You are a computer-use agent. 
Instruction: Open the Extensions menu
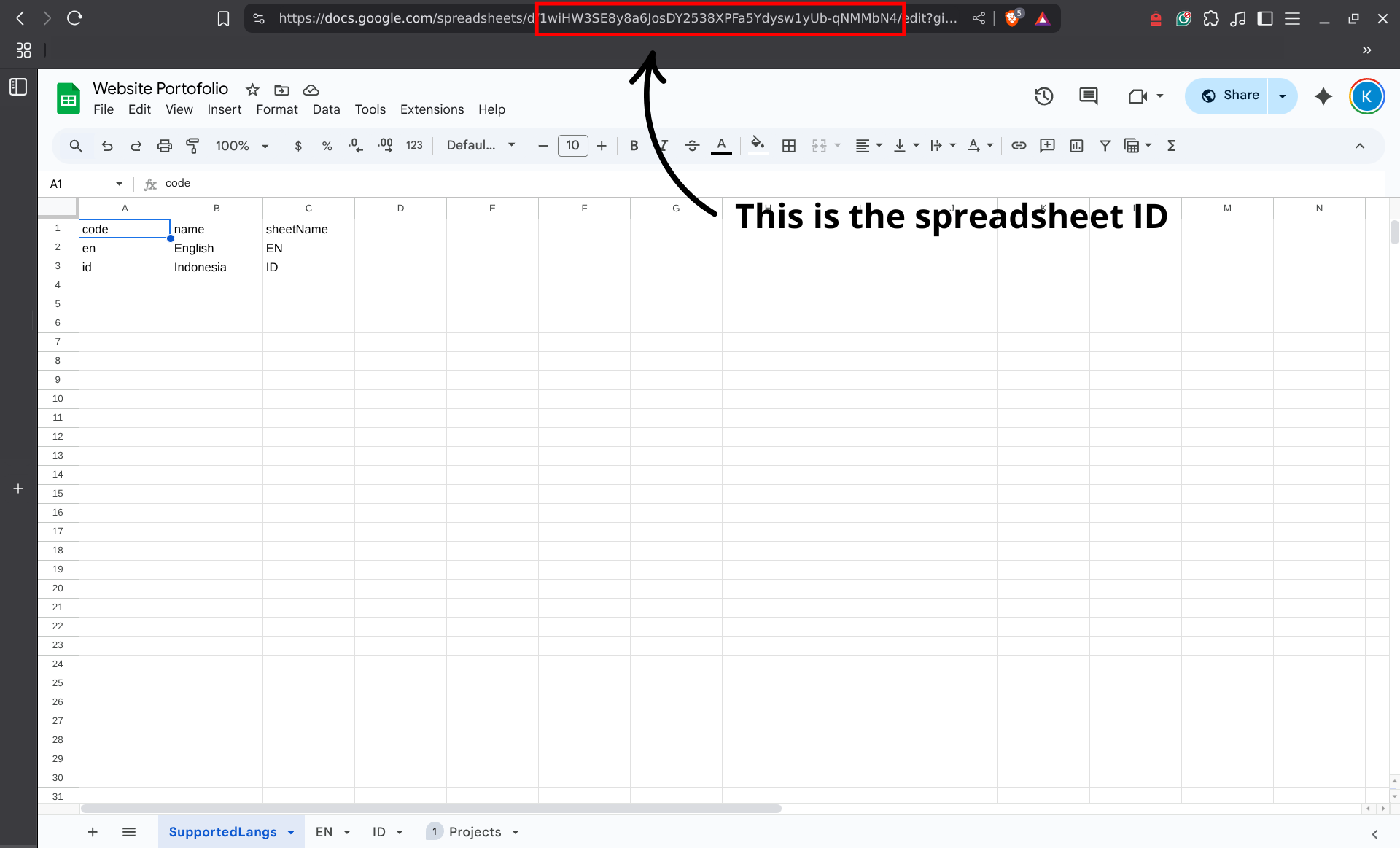[432, 109]
